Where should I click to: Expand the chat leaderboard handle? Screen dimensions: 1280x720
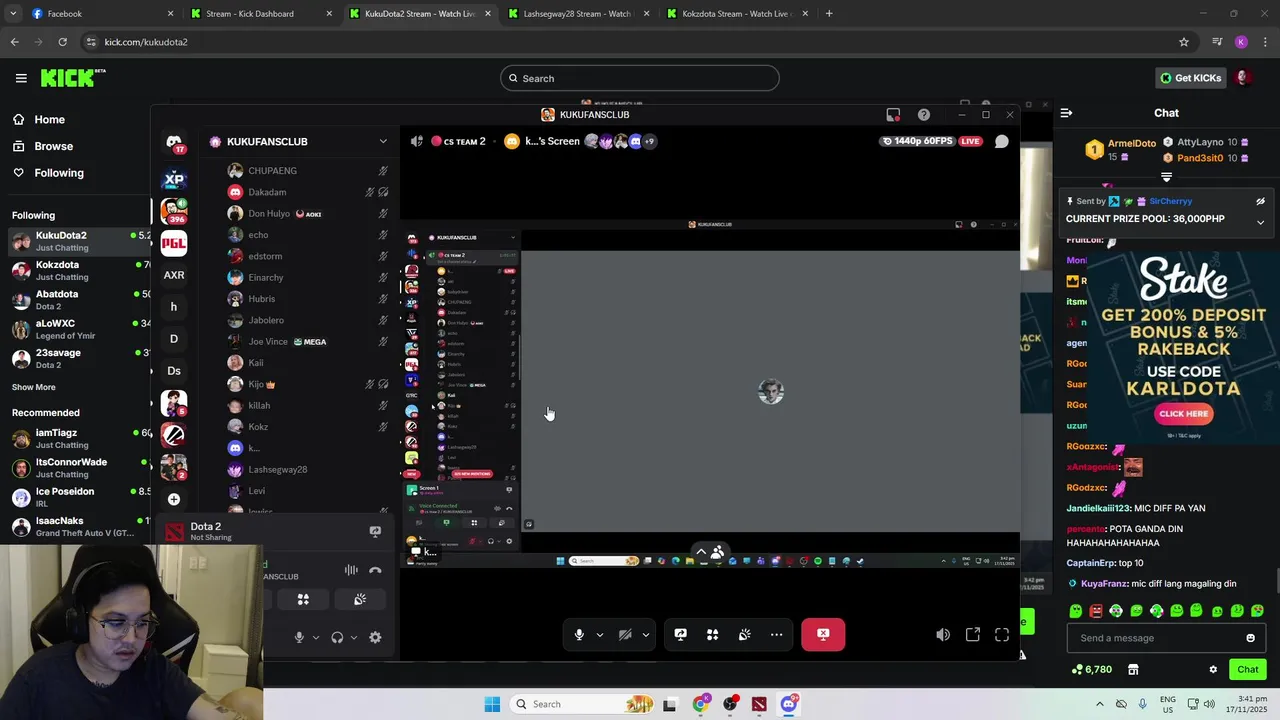click(1166, 177)
